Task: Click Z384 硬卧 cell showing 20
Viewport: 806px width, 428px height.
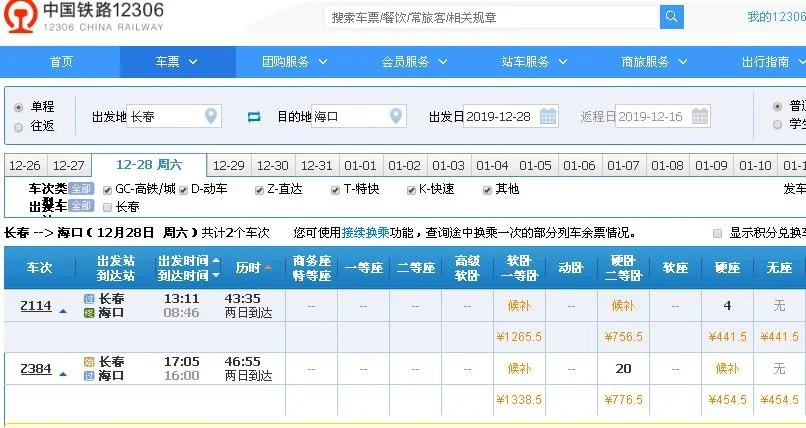Action: pyautogui.click(x=624, y=368)
